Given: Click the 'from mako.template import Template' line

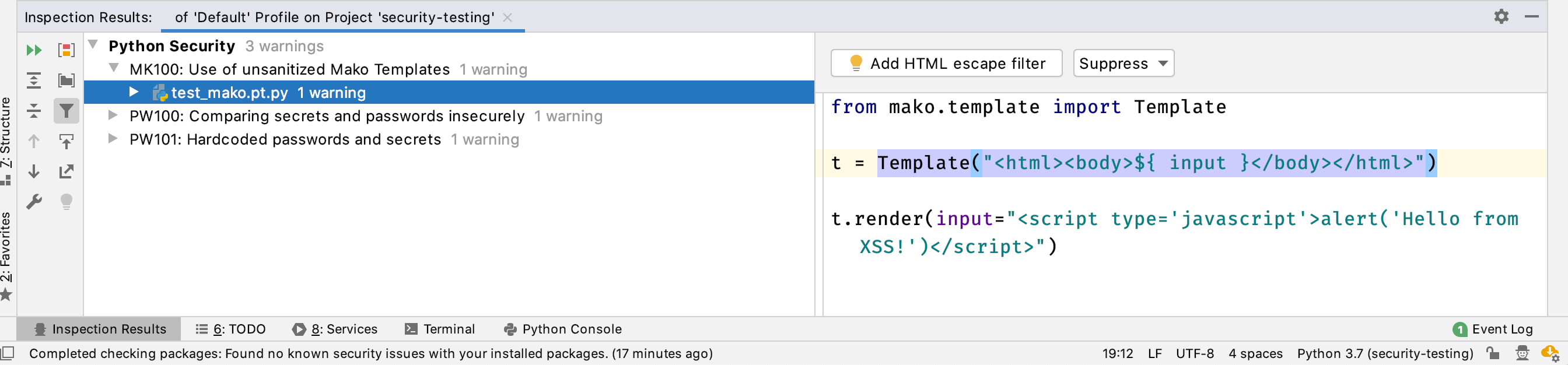Looking at the screenshot, I should (1028, 107).
